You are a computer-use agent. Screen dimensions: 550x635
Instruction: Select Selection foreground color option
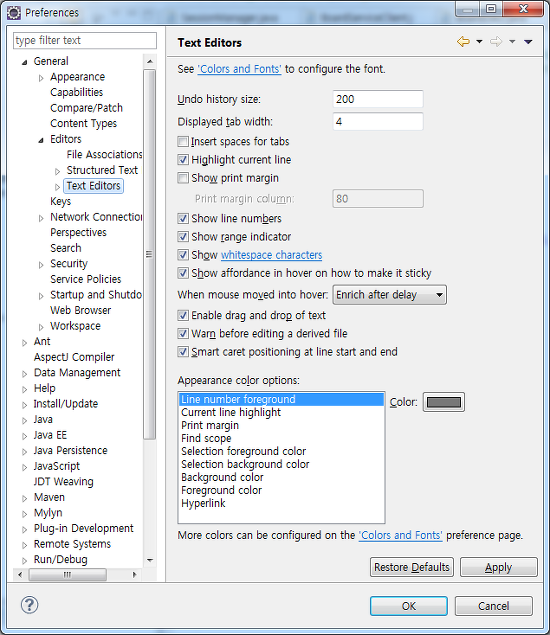tap(281, 451)
